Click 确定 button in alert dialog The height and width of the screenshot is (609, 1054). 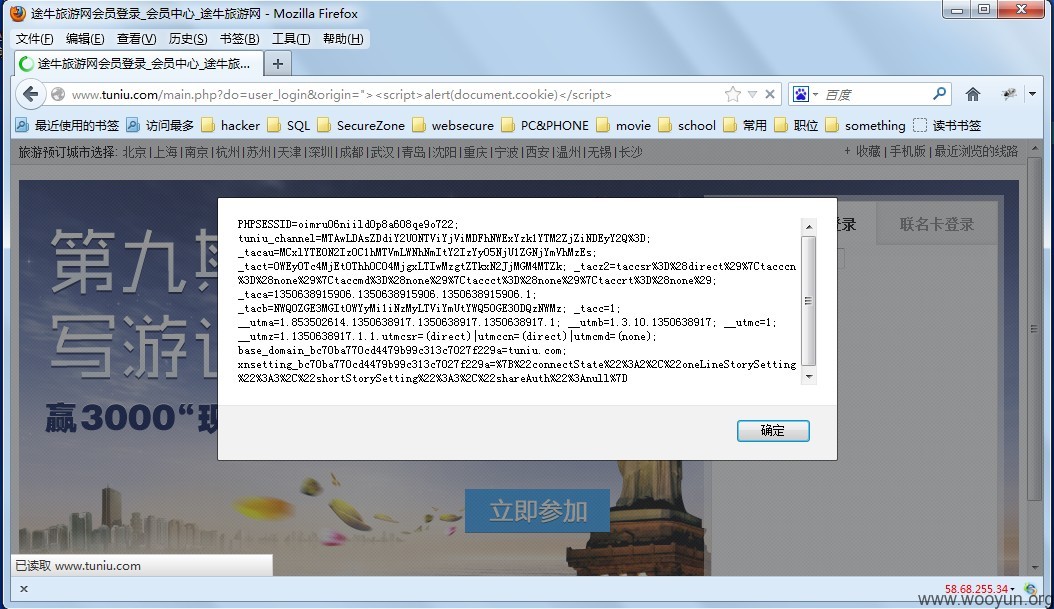[773, 431]
